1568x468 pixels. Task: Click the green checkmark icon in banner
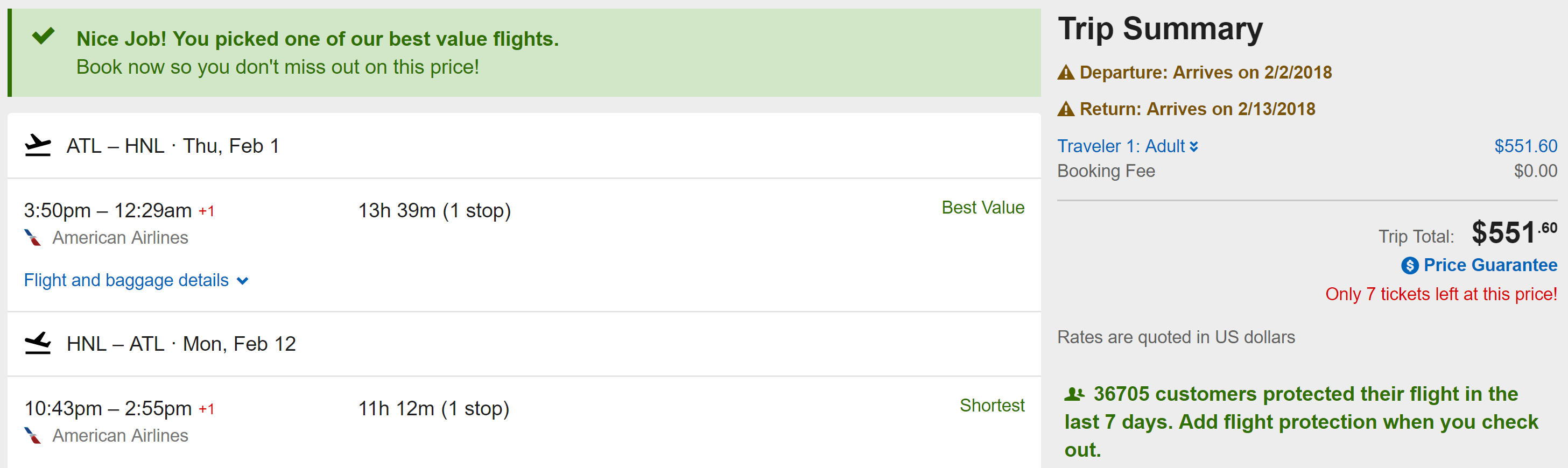click(43, 36)
